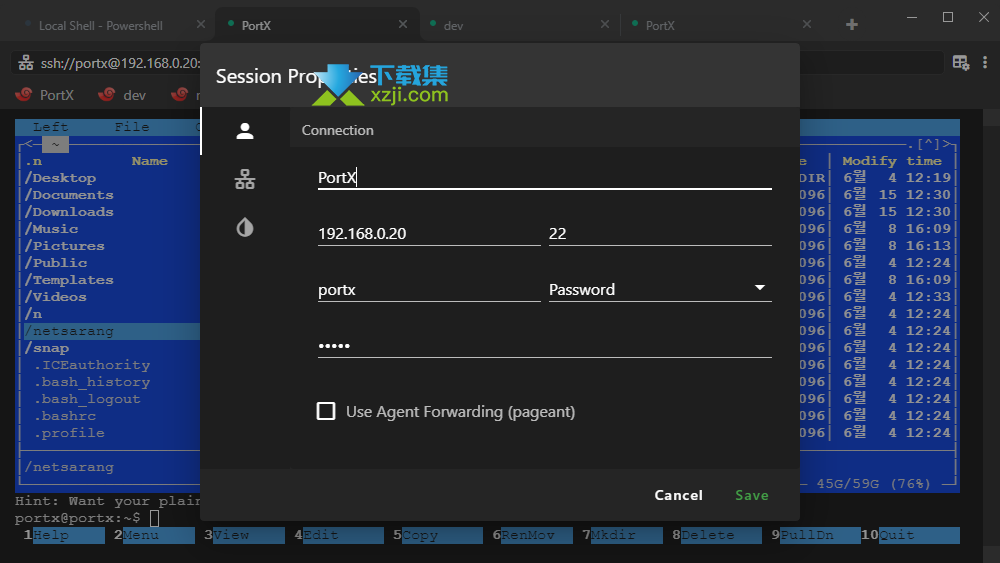The image size is (1000, 563).
Task: Click the Name column header
Action: pos(149,161)
